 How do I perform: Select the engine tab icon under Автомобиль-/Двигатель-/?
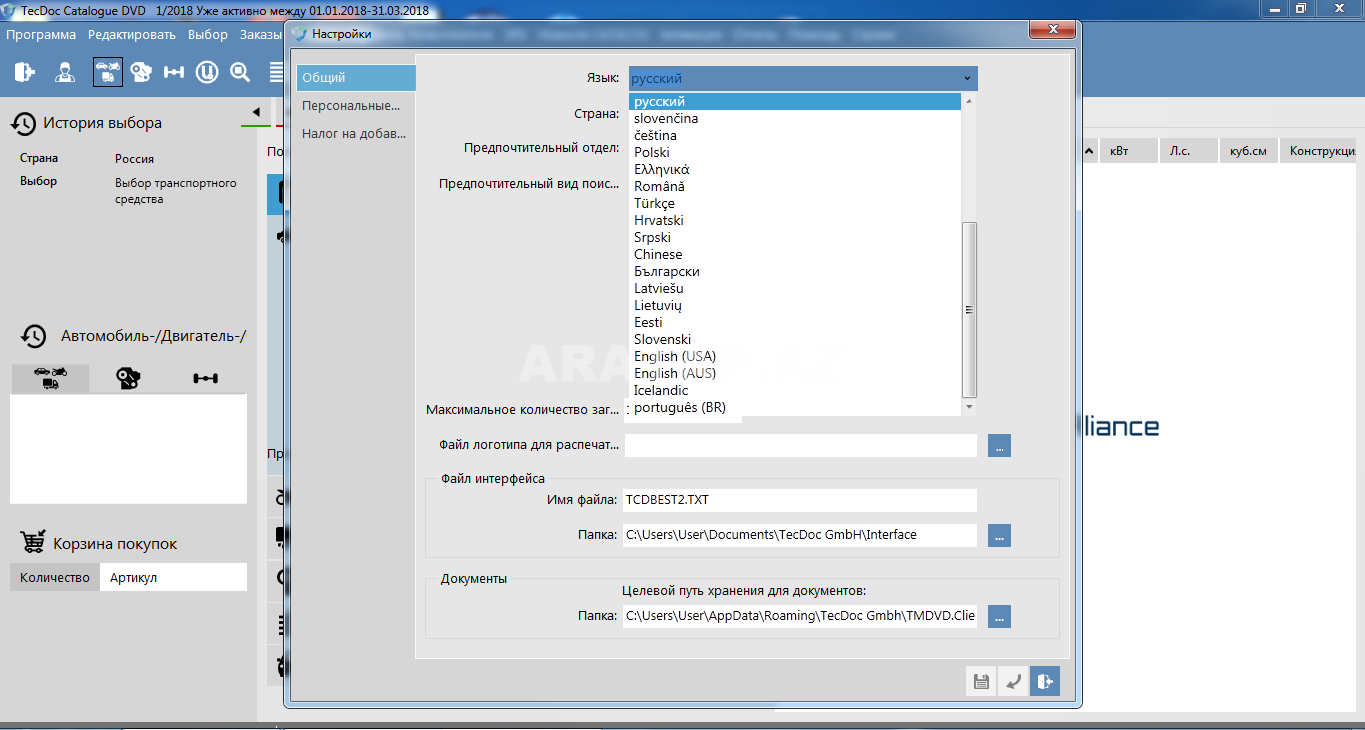[128, 378]
